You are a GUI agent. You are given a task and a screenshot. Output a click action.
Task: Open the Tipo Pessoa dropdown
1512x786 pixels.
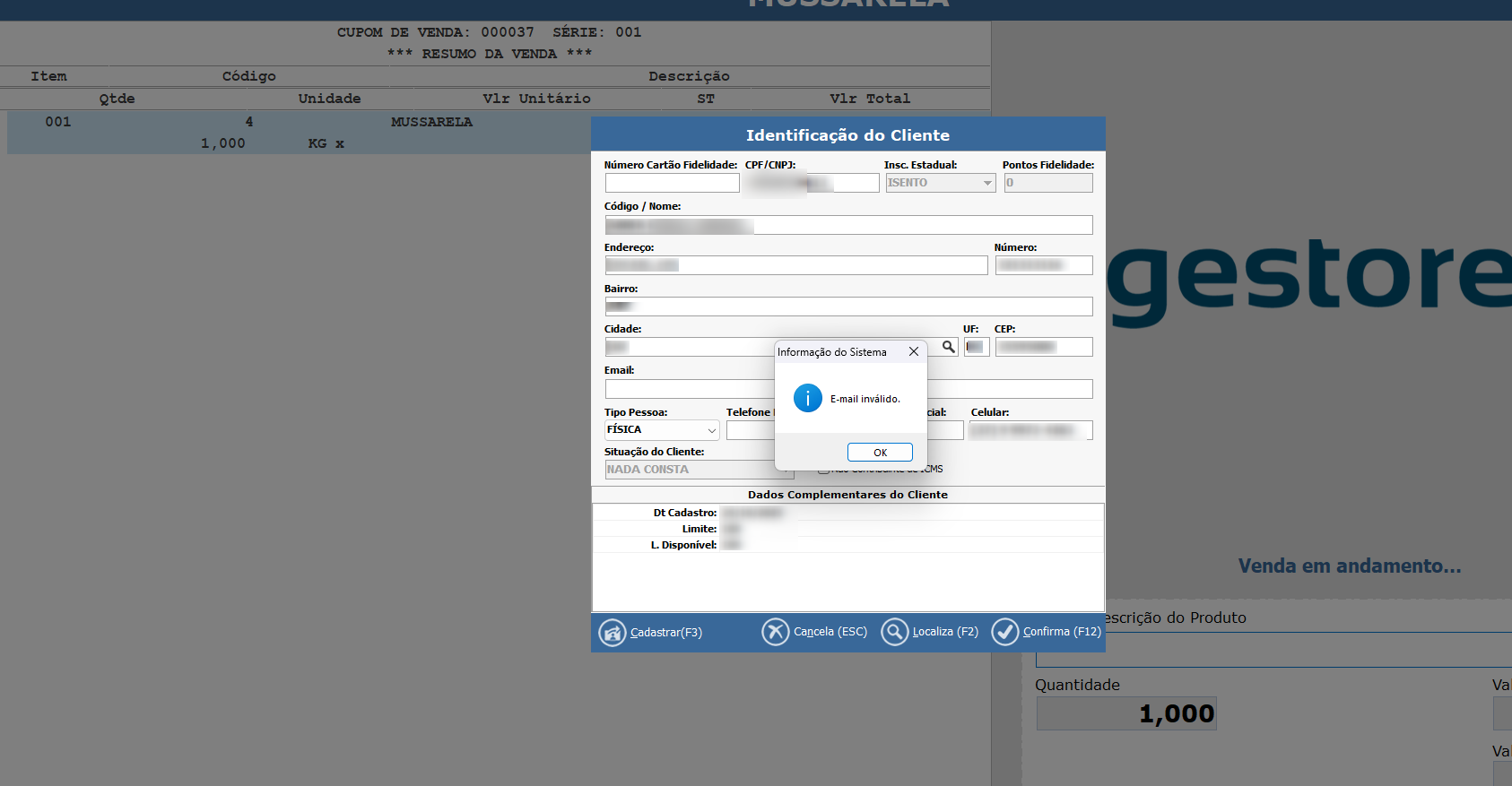click(711, 430)
